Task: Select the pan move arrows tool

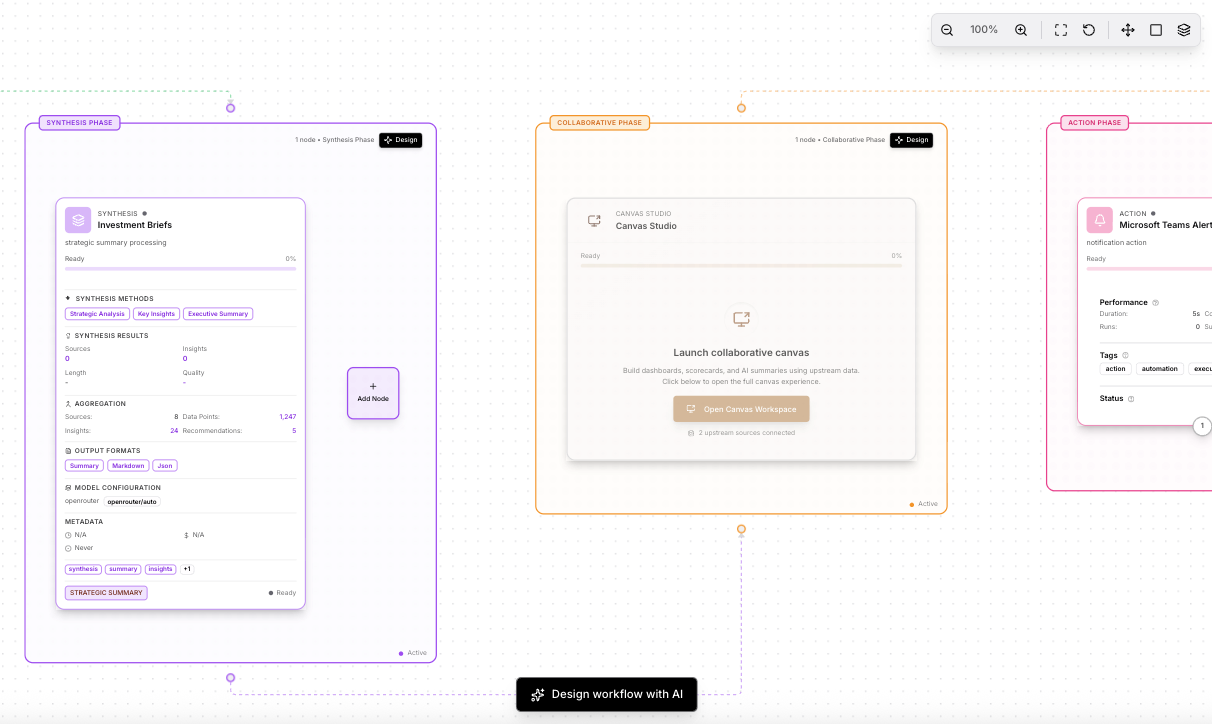Action: pyautogui.click(x=1128, y=30)
